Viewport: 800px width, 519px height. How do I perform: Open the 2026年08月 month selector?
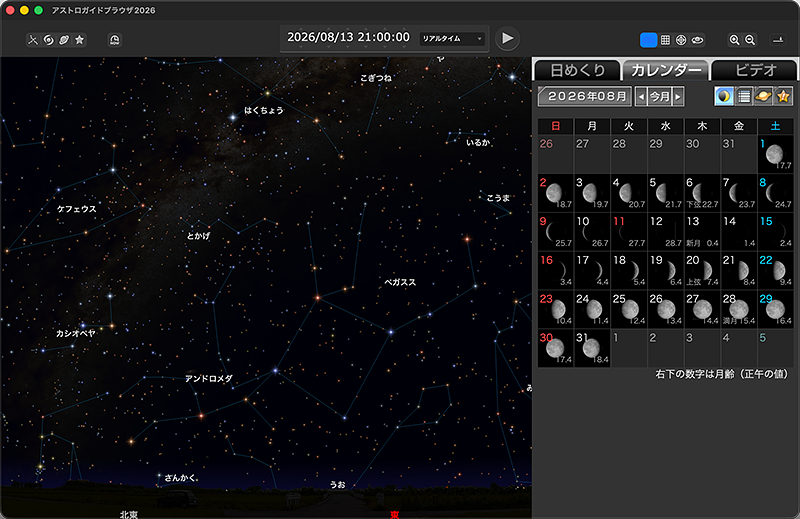coord(584,96)
